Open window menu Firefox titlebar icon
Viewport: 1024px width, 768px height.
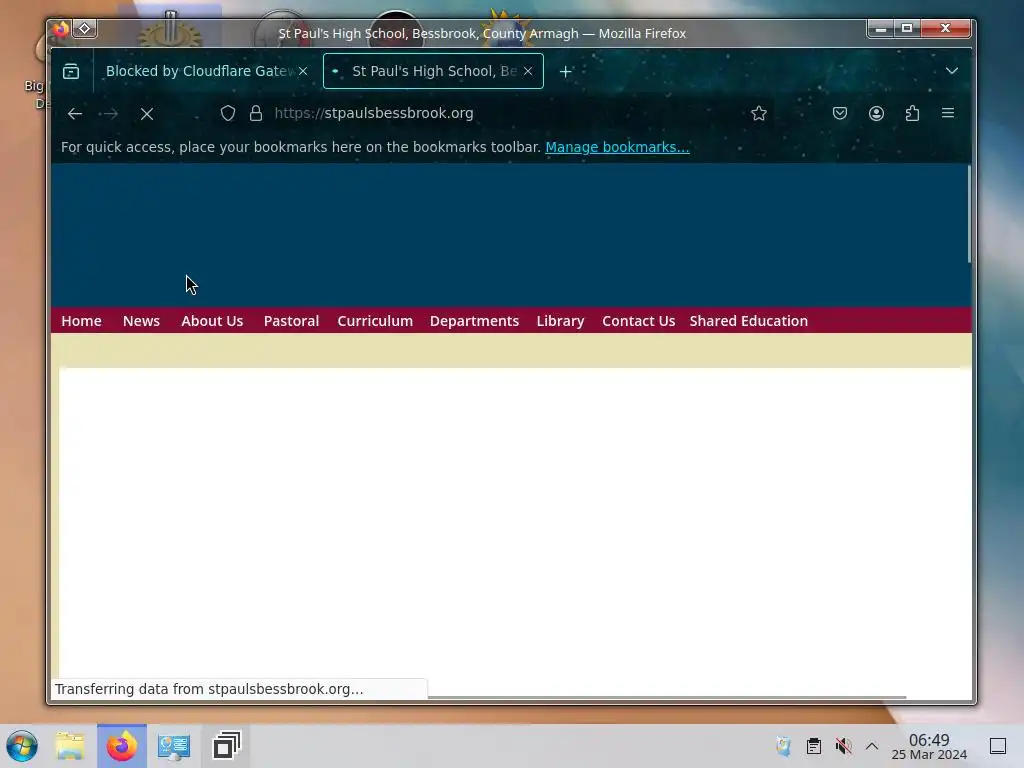tap(61, 29)
